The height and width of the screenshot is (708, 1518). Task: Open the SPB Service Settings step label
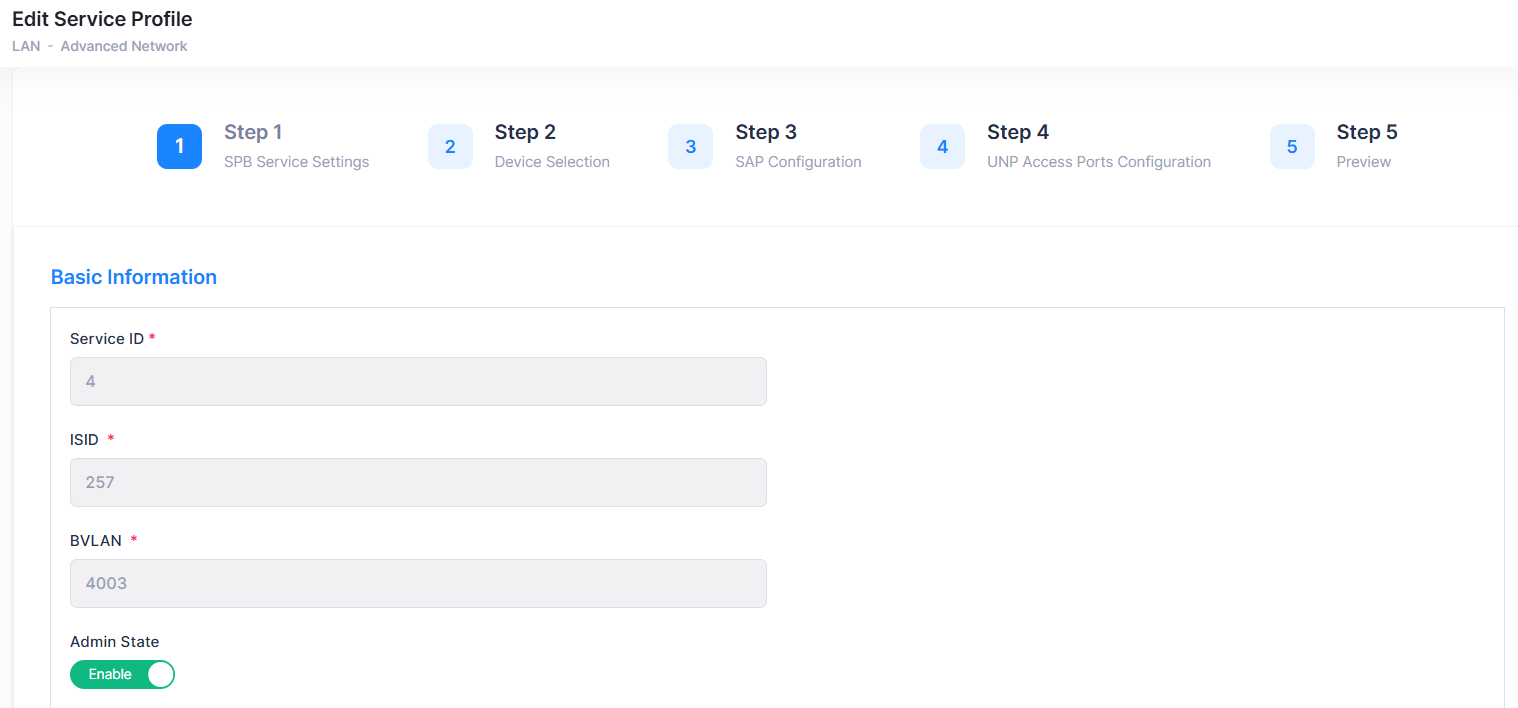[x=296, y=162]
